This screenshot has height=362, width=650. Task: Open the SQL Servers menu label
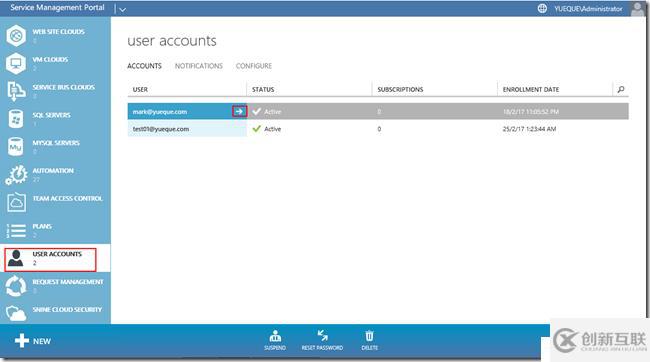coord(51,115)
